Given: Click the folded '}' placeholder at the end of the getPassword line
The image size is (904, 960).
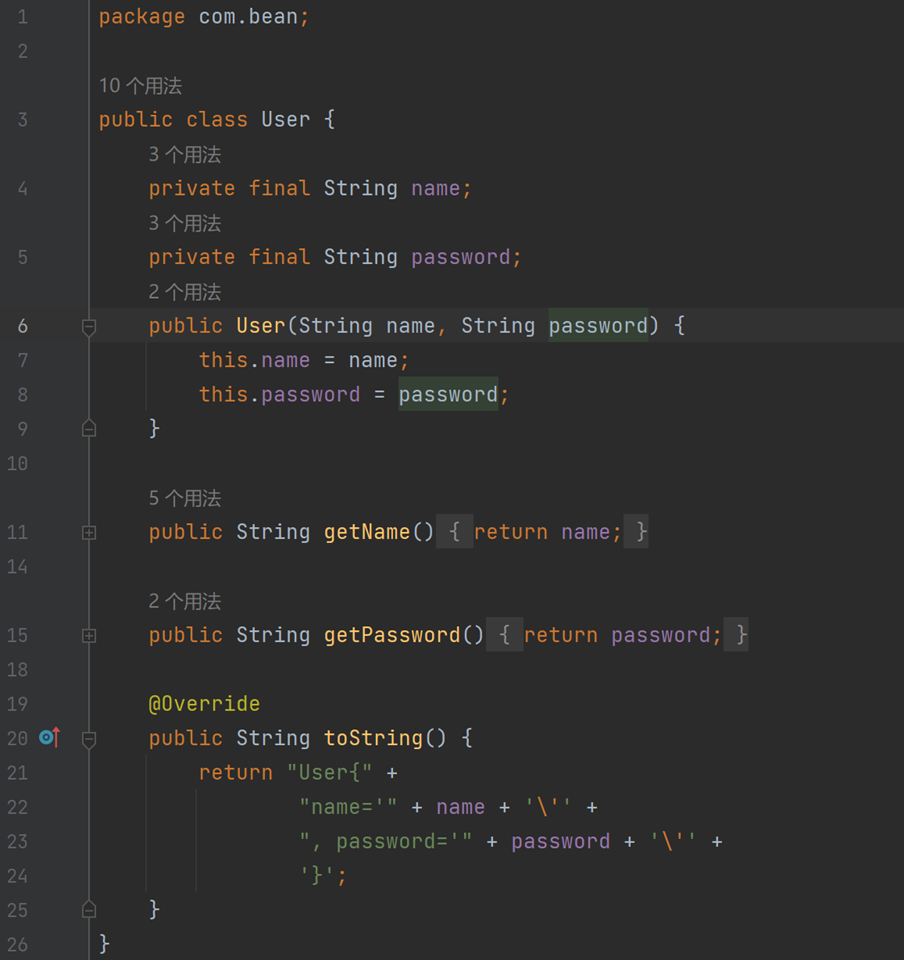Looking at the screenshot, I should (x=736, y=634).
